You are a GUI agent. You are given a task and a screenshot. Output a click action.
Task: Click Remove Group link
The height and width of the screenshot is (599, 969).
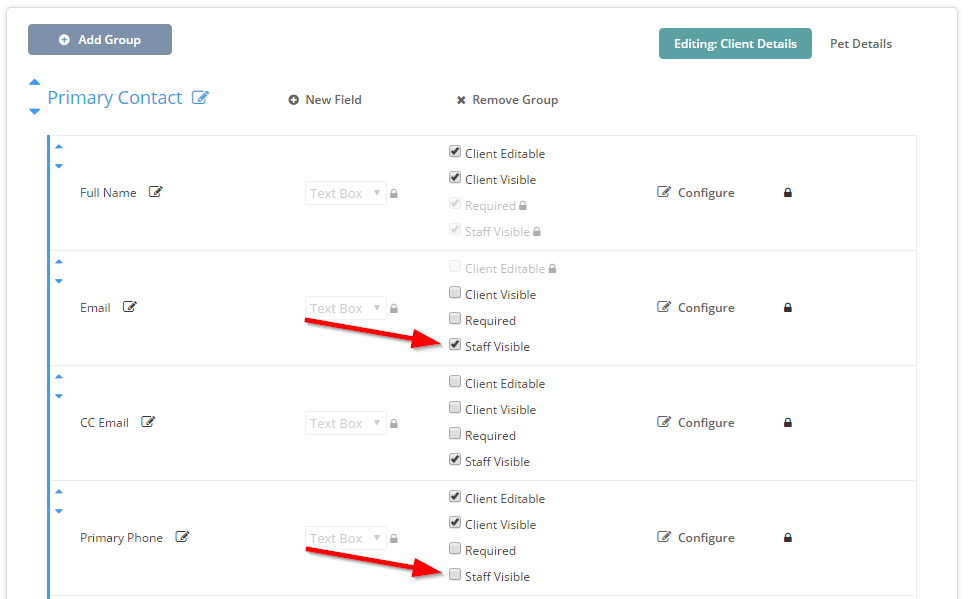507,100
